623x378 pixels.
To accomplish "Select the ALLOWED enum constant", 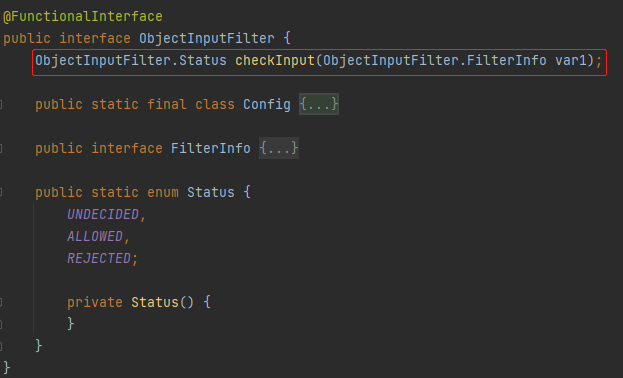I will pos(95,236).
